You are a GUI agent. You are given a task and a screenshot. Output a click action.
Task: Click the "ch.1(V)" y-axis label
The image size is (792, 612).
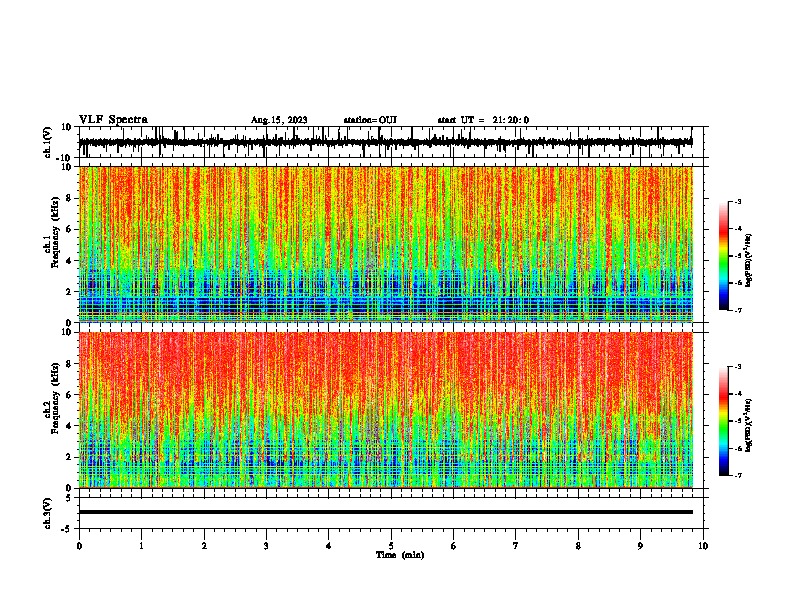(x=48, y=142)
